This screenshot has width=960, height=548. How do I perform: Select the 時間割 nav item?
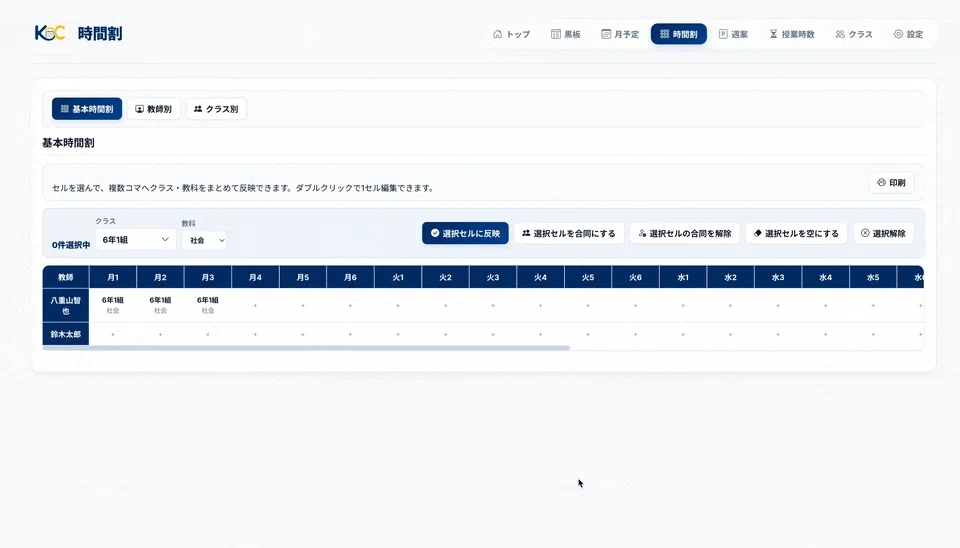[678, 34]
